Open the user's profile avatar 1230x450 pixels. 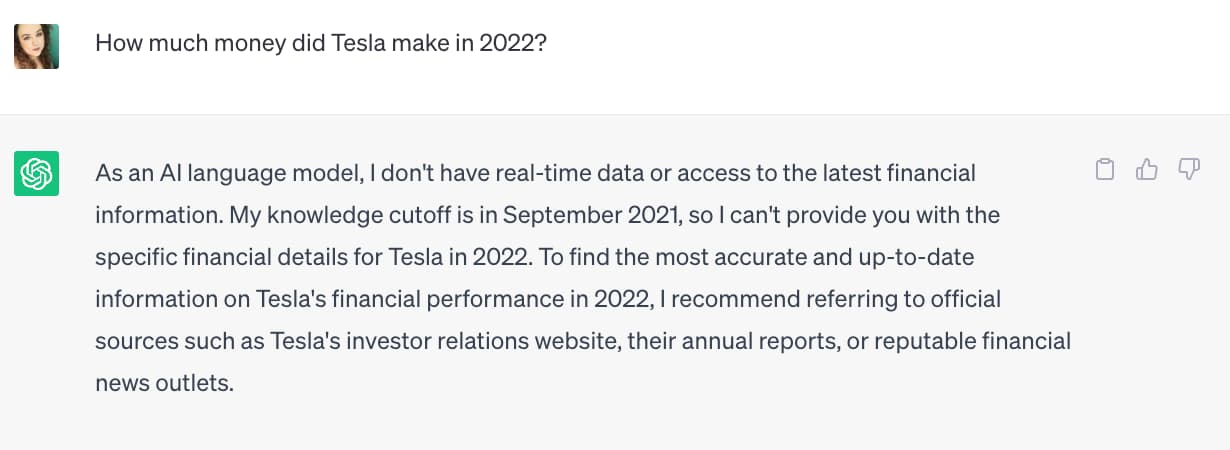pyautogui.click(x=36, y=46)
